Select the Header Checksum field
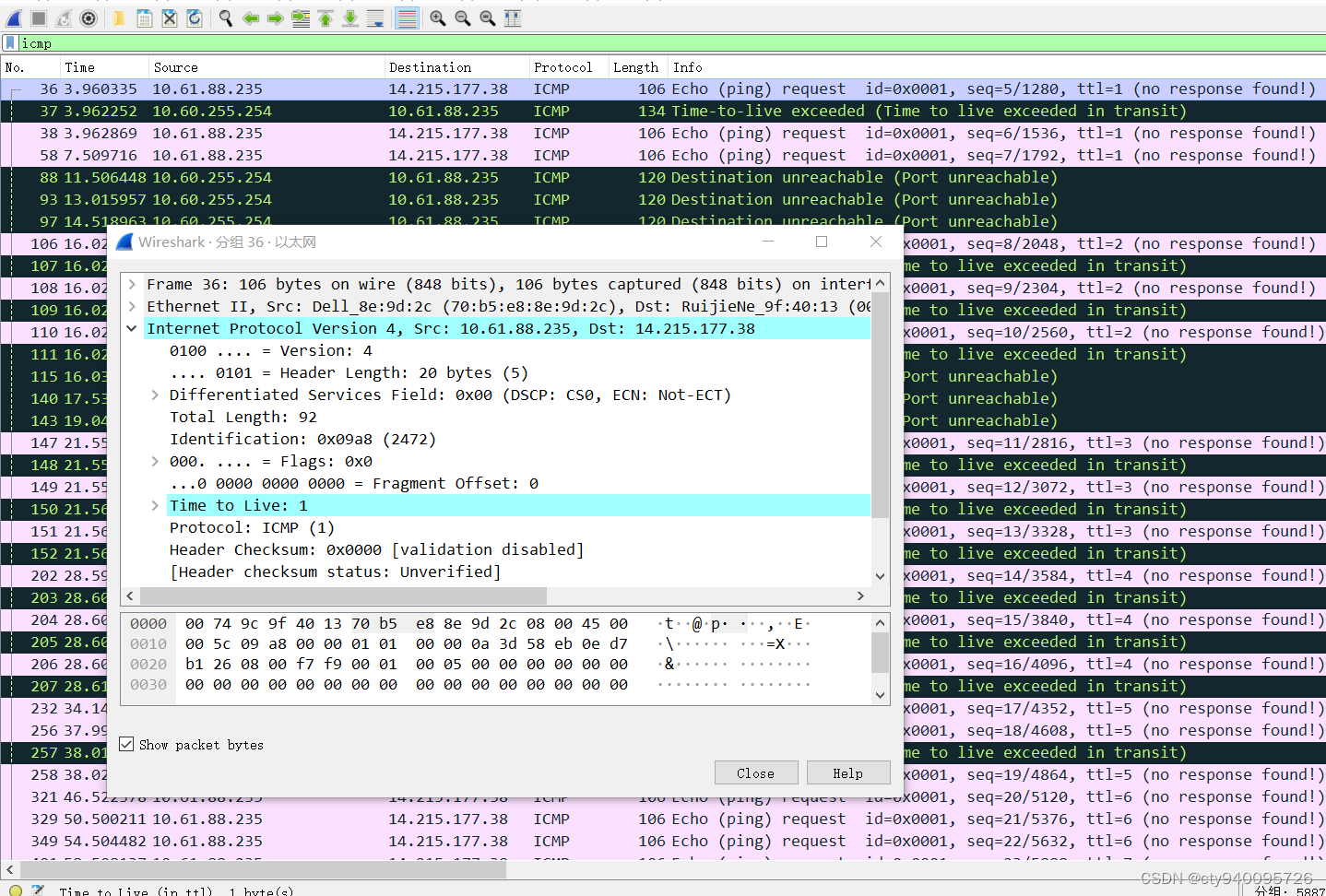Viewport: 1326px width, 896px height. tap(376, 549)
